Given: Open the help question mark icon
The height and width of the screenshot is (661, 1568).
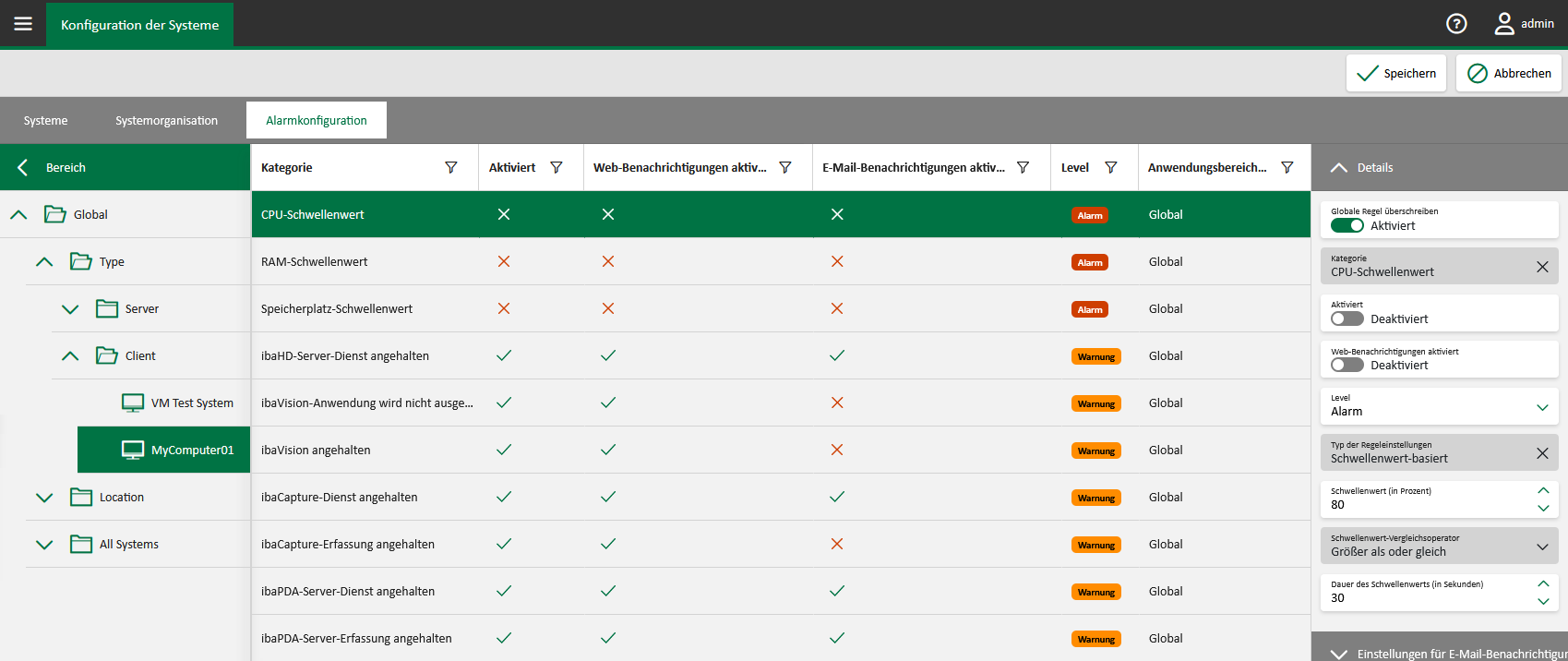Looking at the screenshot, I should (1456, 24).
